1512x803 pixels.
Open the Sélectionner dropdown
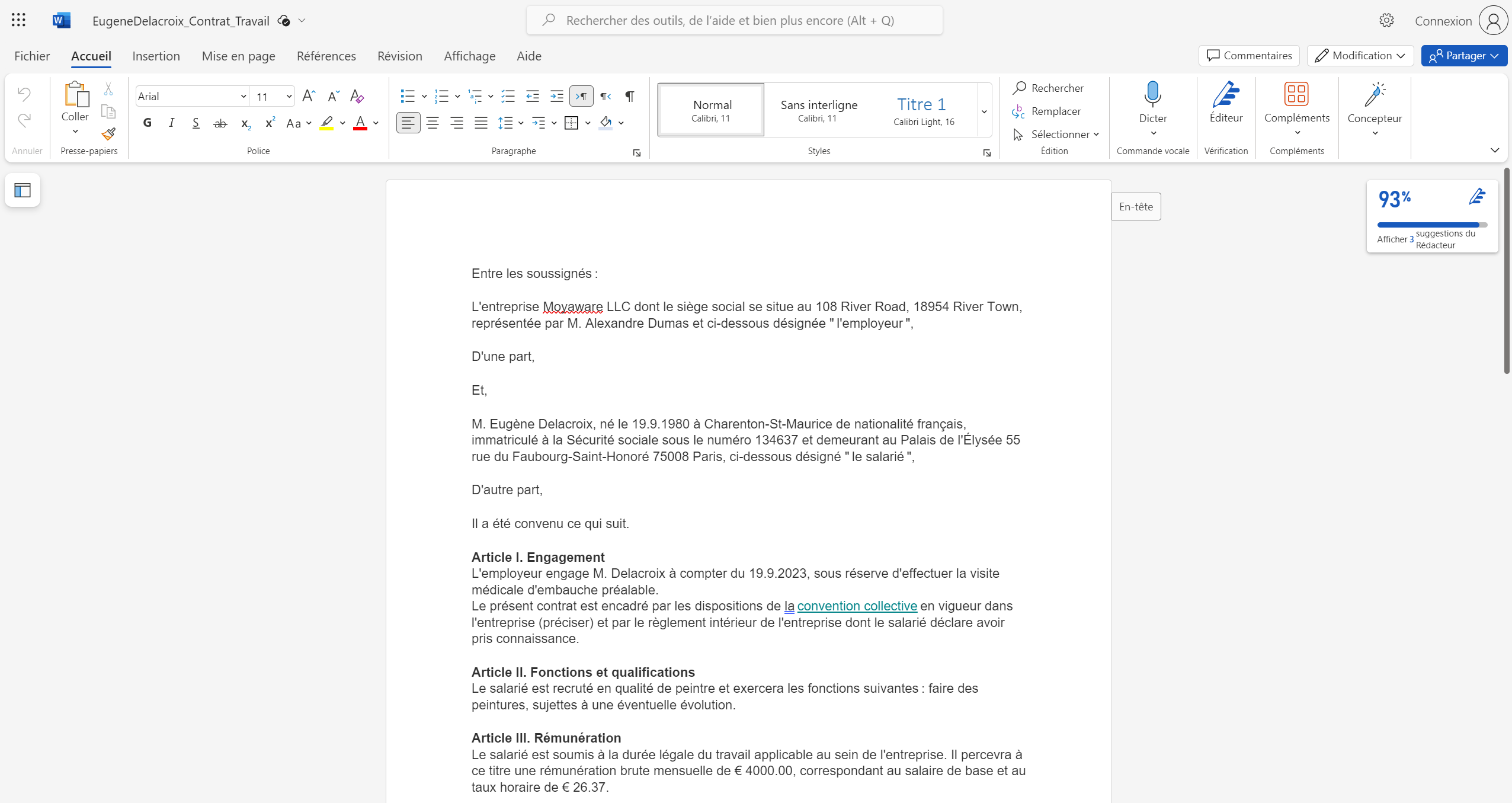pos(1056,134)
